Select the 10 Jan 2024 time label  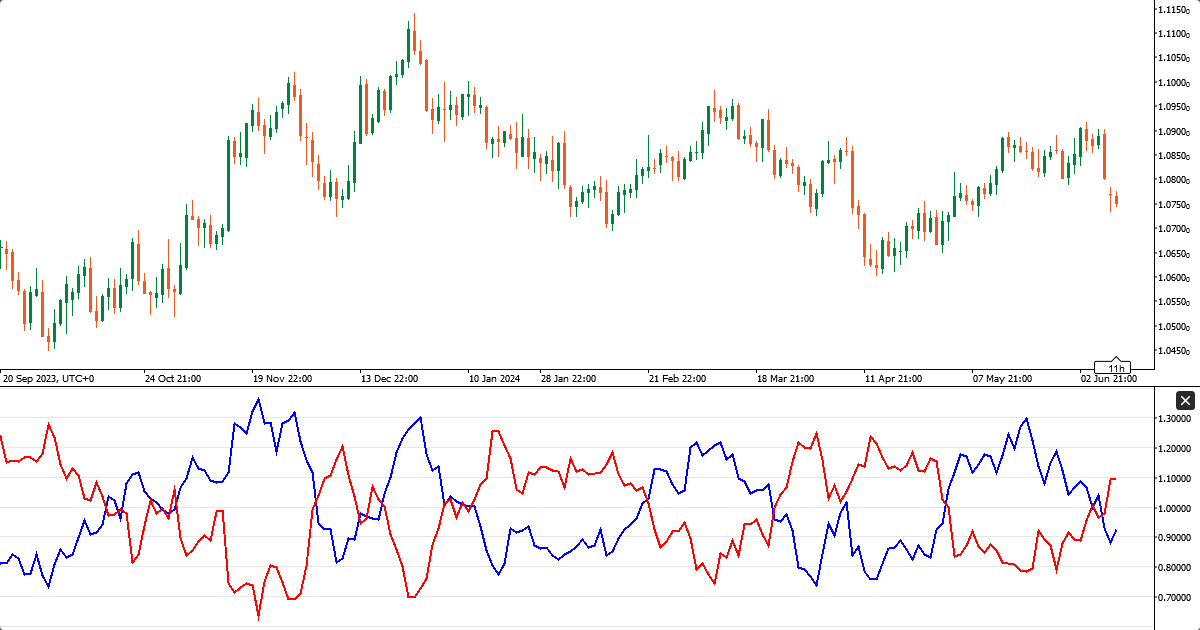tap(495, 379)
